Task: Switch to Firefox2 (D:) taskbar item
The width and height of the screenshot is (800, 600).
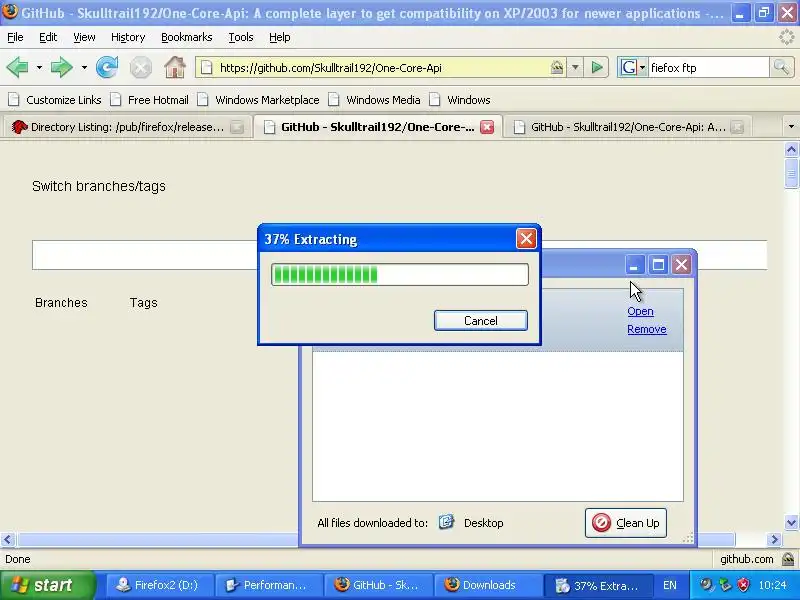Action: [x=159, y=585]
